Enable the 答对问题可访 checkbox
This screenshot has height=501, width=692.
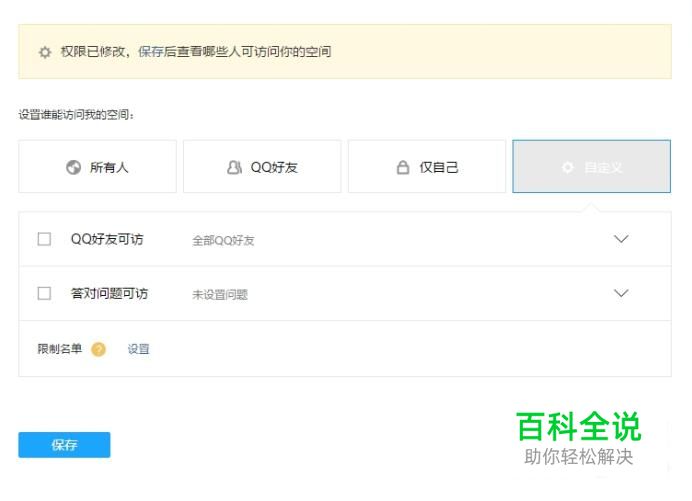(x=44, y=294)
